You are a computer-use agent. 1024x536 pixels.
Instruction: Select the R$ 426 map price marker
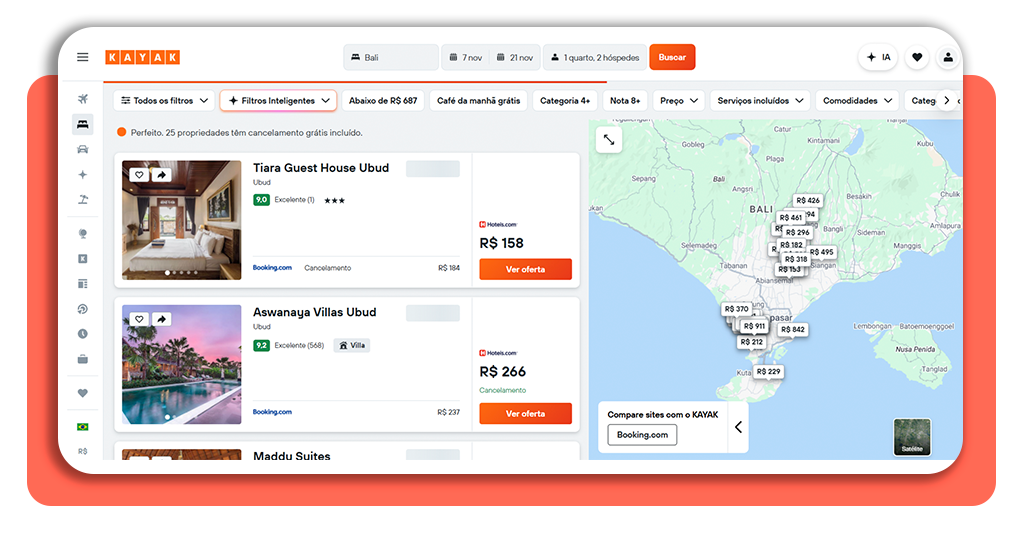808,200
